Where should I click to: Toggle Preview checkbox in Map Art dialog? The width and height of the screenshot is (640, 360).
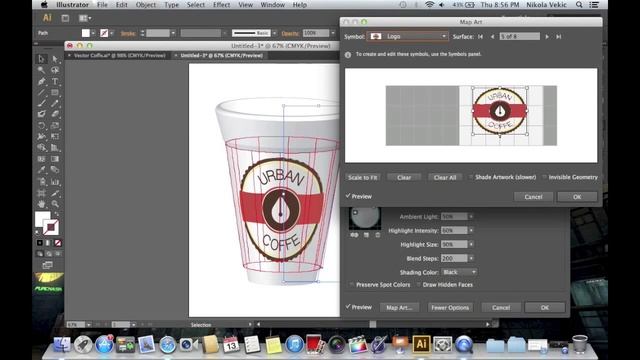[x=348, y=196]
